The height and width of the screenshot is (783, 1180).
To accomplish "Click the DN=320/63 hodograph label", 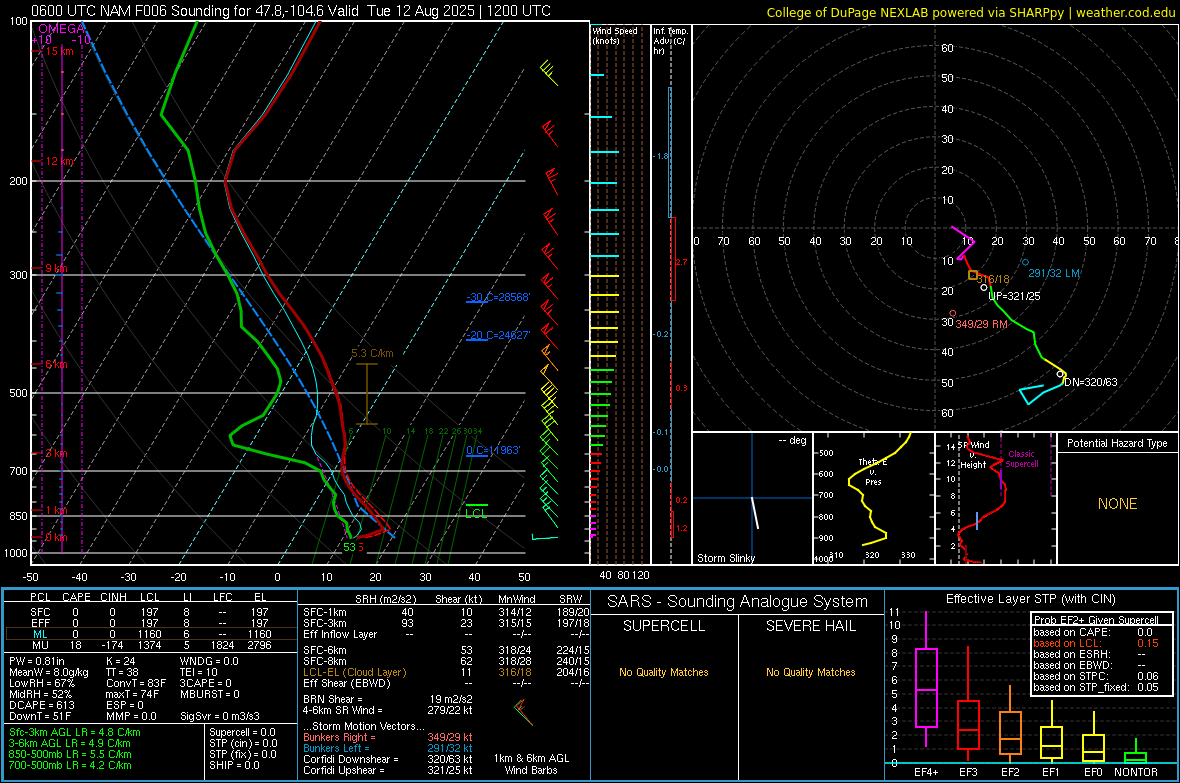I will click(1090, 382).
